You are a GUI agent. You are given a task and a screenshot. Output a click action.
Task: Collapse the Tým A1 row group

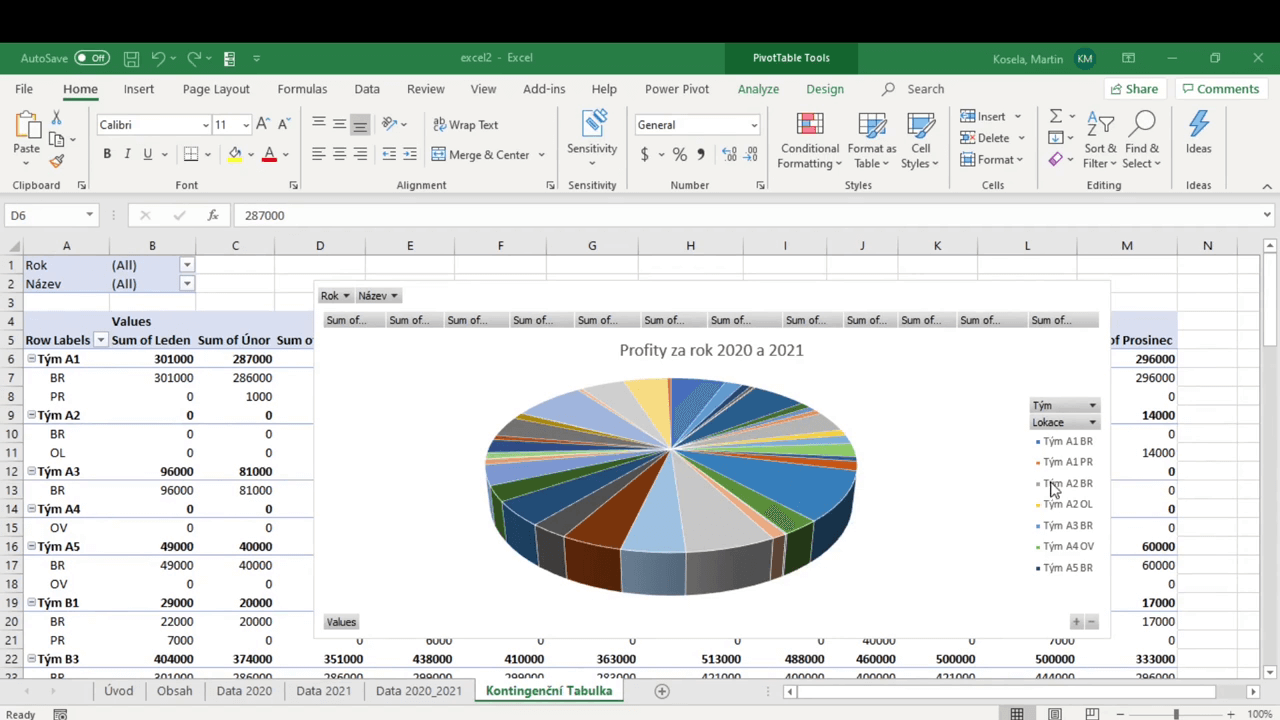30,359
